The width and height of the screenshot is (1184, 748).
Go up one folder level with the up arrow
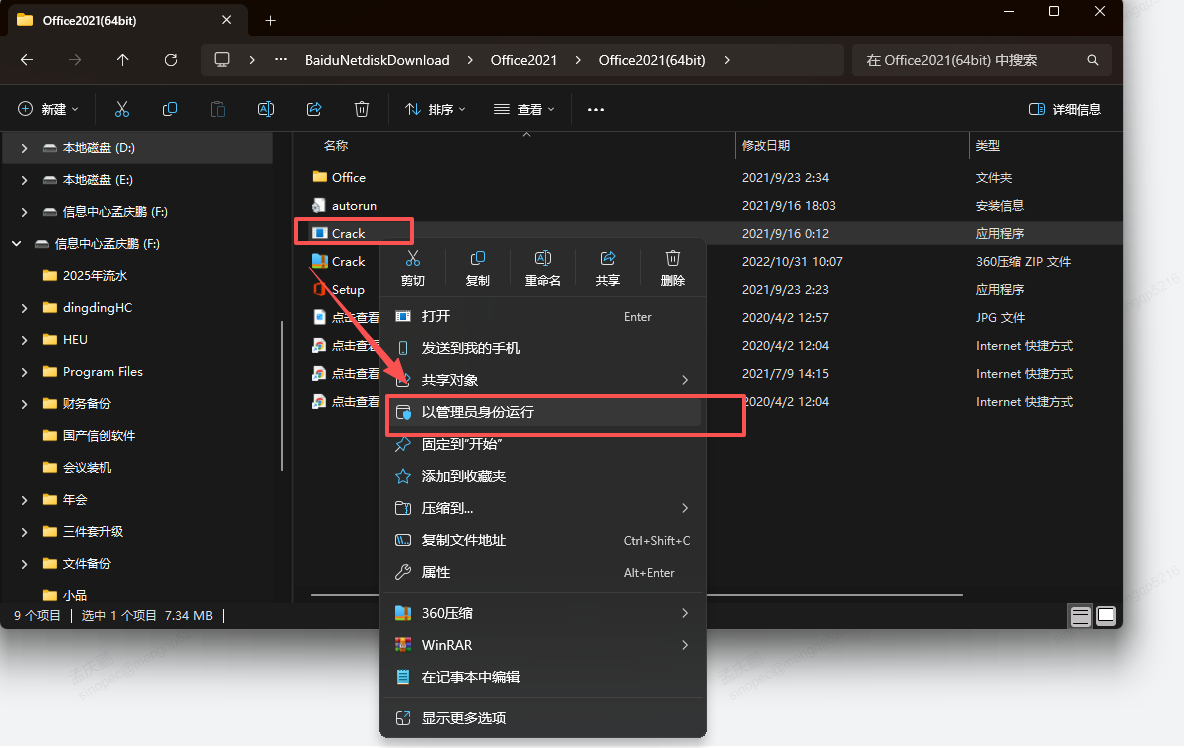coord(123,60)
